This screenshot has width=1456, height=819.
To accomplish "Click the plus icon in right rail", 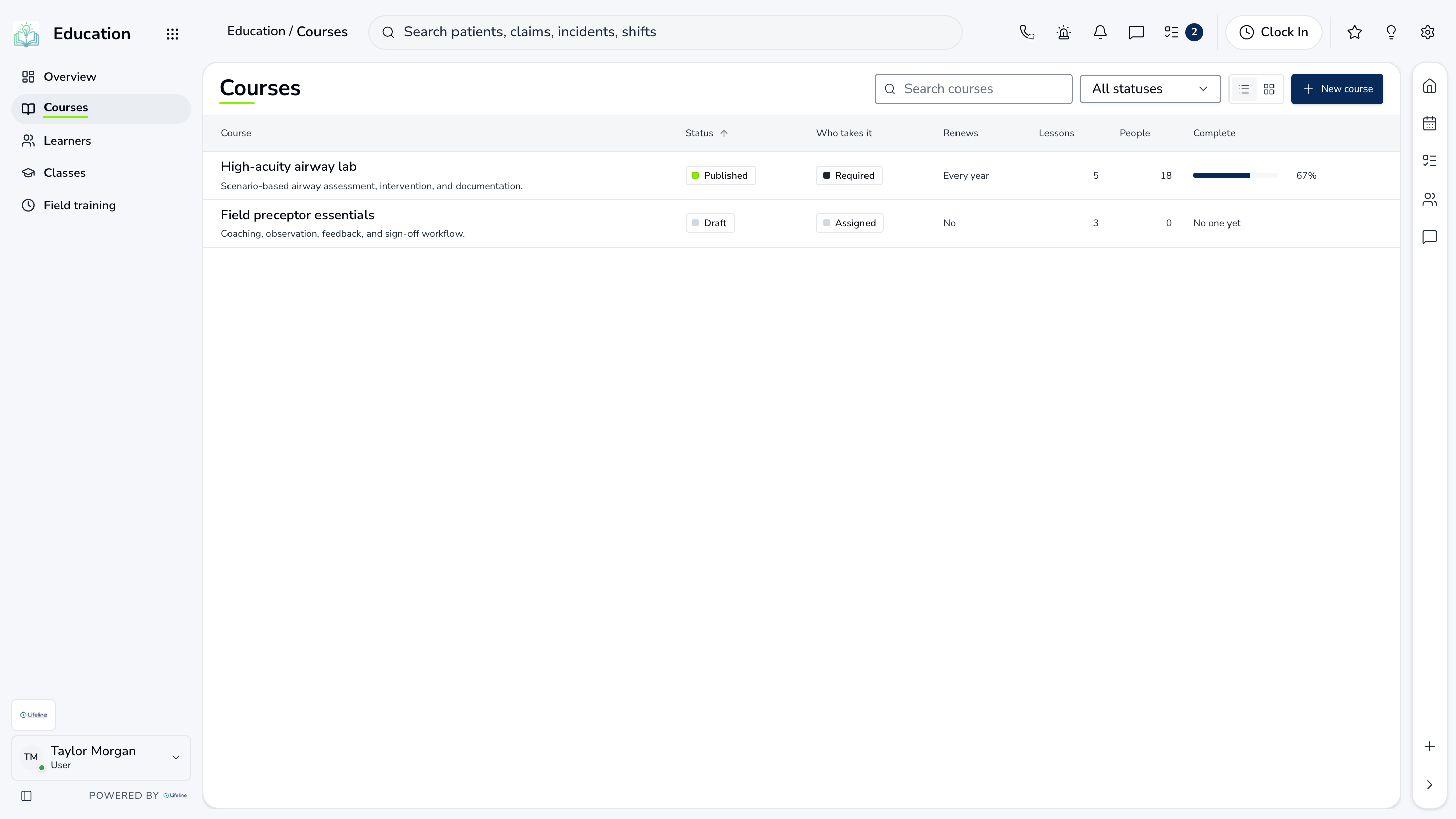I will (x=1429, y=746).
